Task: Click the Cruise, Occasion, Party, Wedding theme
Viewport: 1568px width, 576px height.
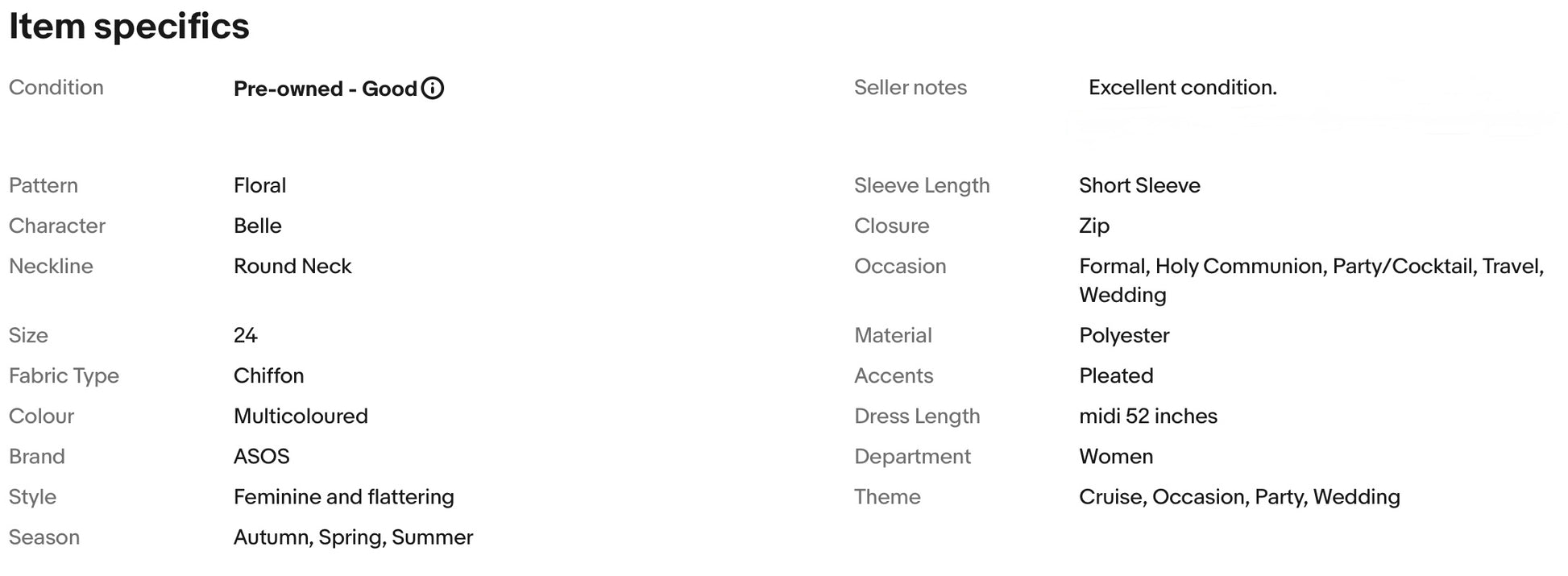Action: coord(1239,496)
